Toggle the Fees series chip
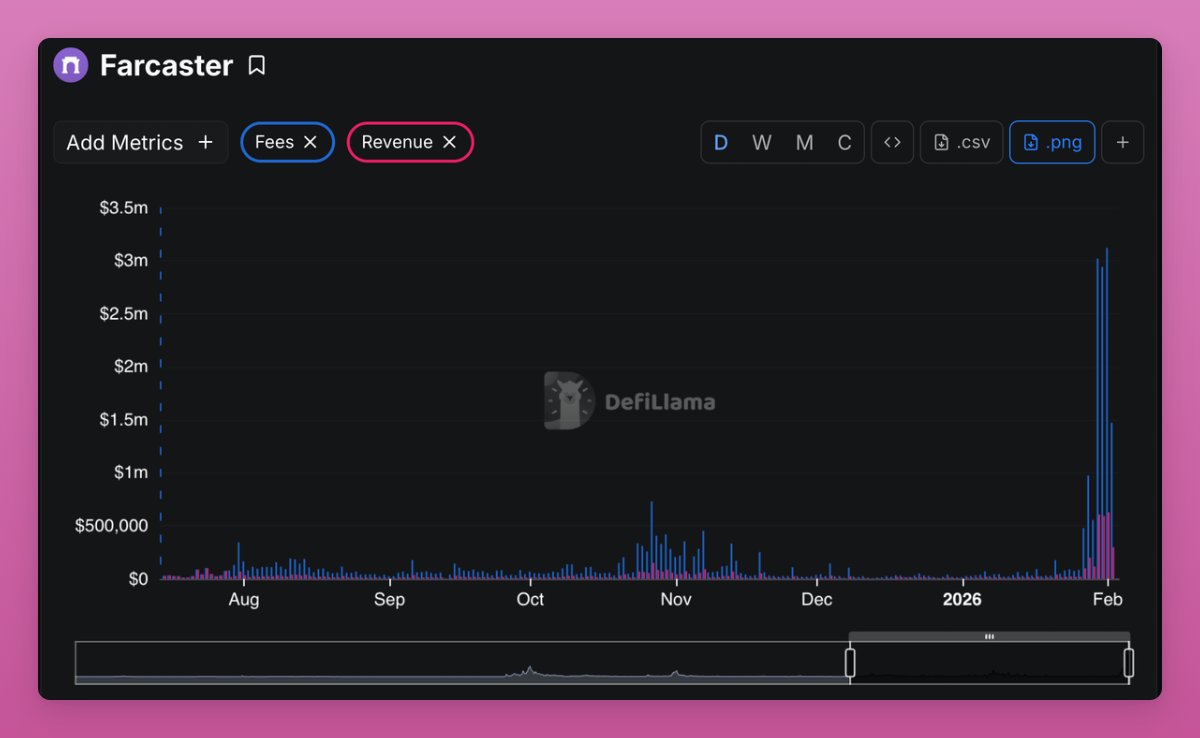This screenshot has width=1200, height=738. click(274, 142)
